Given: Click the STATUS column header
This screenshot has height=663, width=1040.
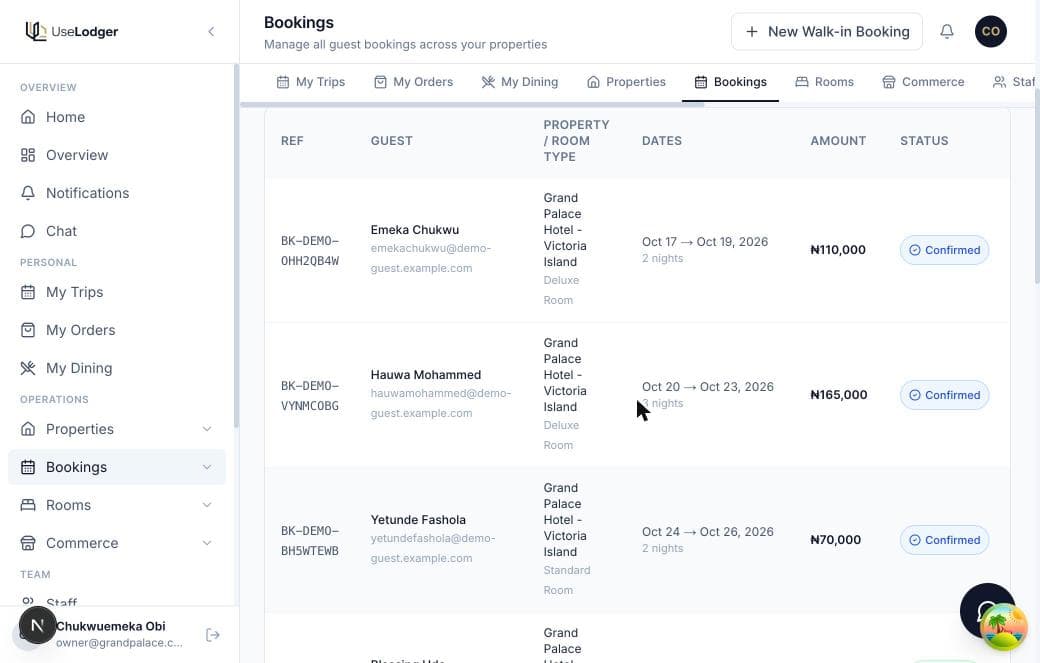Looking at the screenshot, I should (x=924, y=141).
